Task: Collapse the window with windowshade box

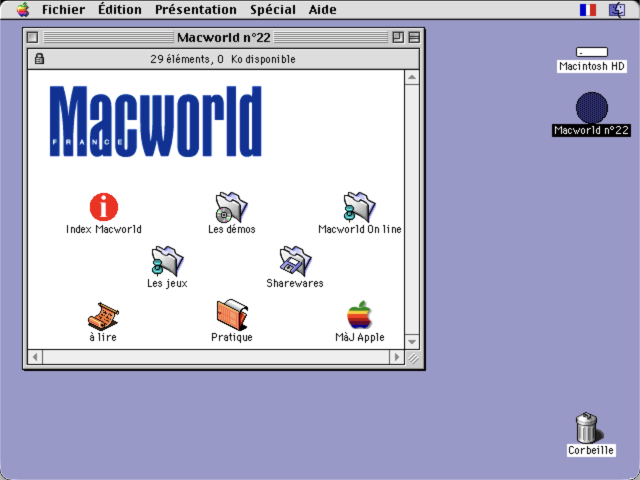Action: click(x=414, y=38)
